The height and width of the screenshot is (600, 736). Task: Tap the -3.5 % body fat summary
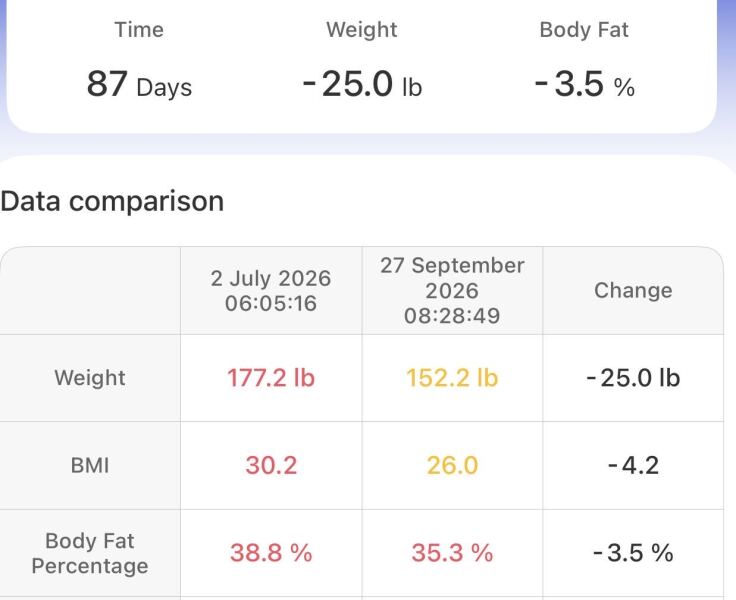584,85
